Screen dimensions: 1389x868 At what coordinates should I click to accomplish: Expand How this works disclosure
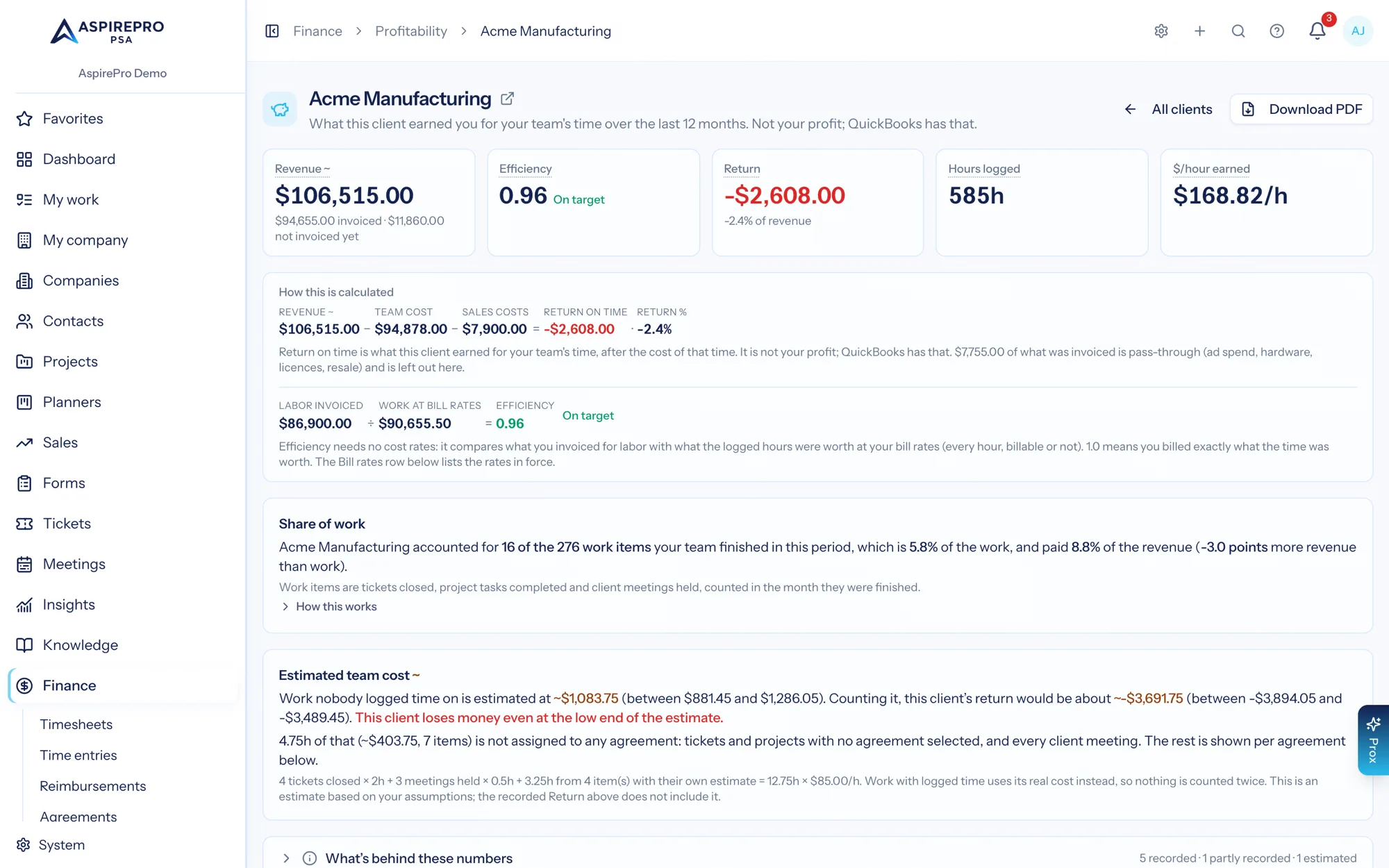pos(328,606)
